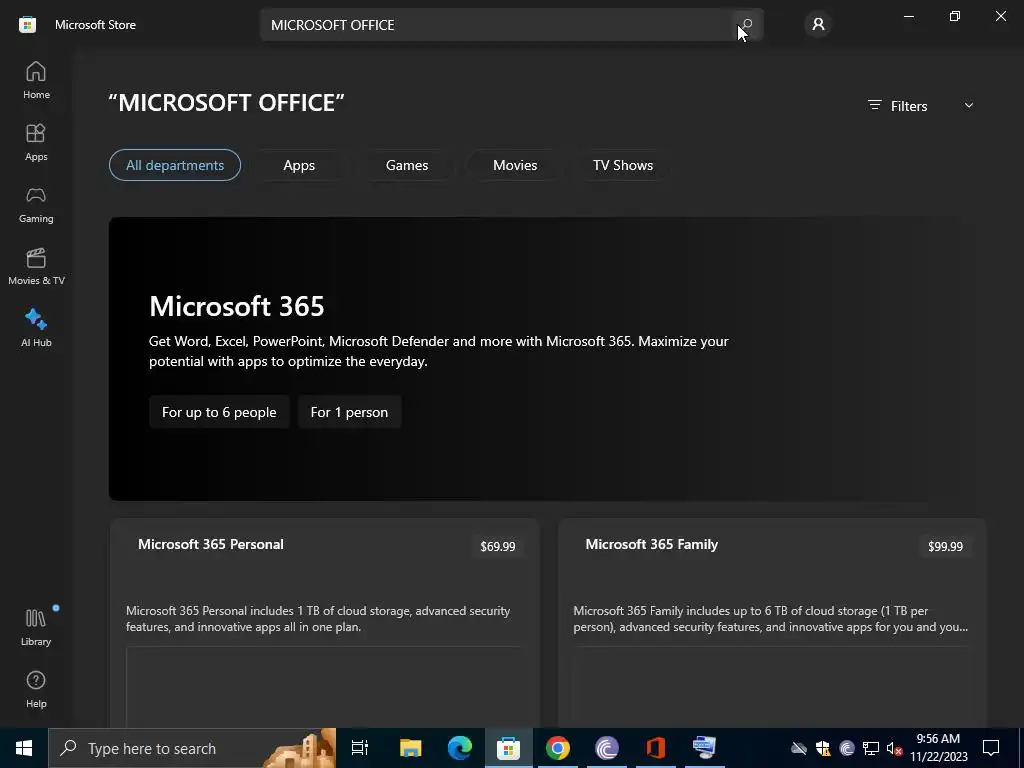1024x768 pixels.
Task: Click the Filters chevron arrow
Action: [x=969, y=105]
